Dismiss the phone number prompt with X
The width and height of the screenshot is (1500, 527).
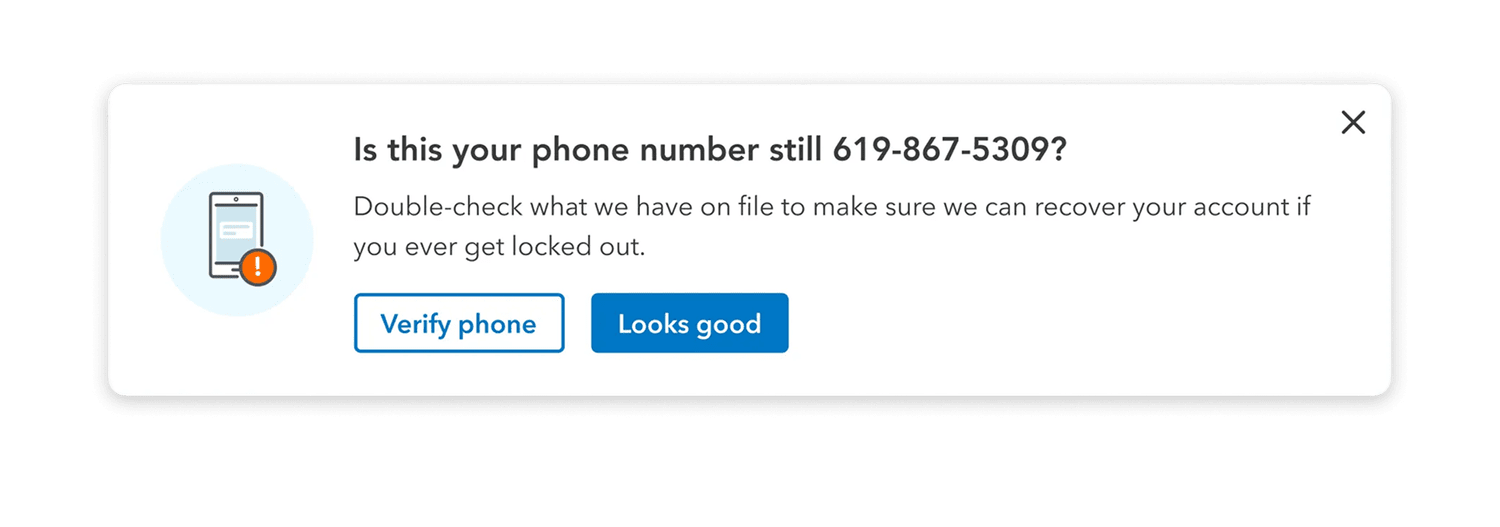point(1353,122)
